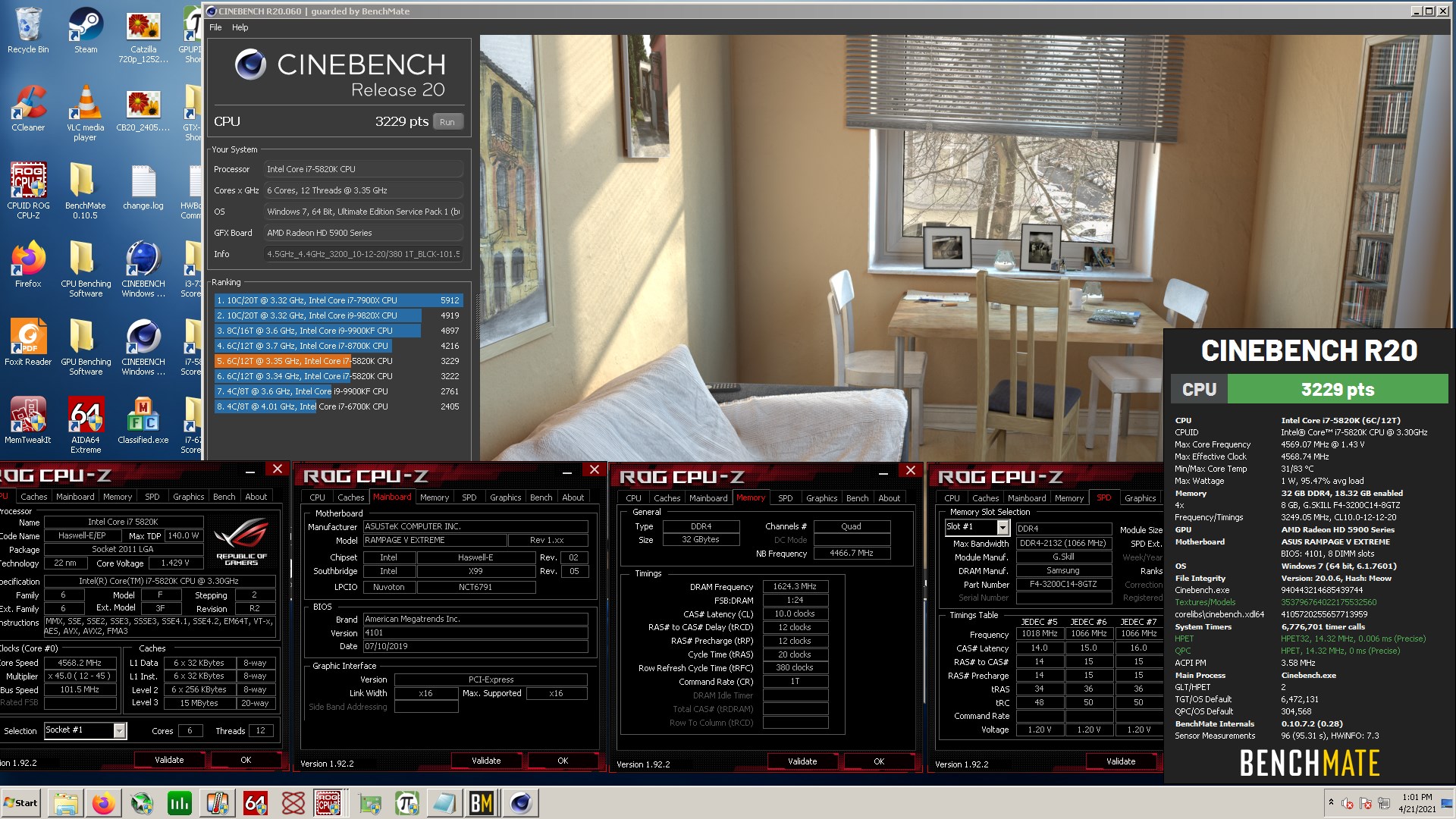Expand Slot #1 memory slot dropdown
The image size is (1456, 819).
click(1003, 527)
